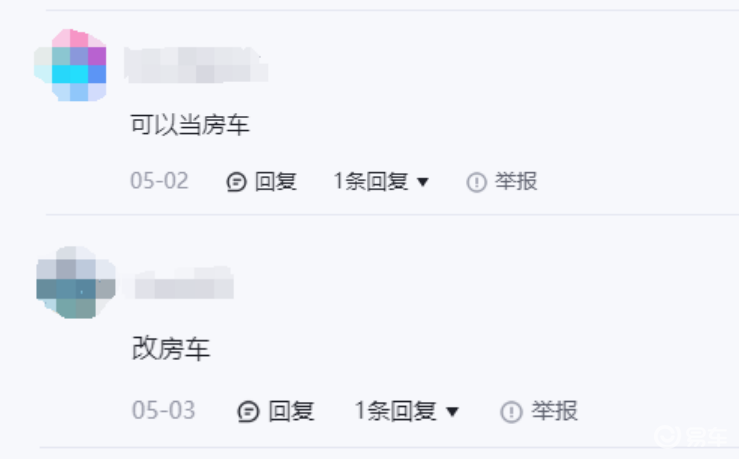
Task: Show "1条回复" under the "可以当房车" comment
Action: [x=370, y=181]
